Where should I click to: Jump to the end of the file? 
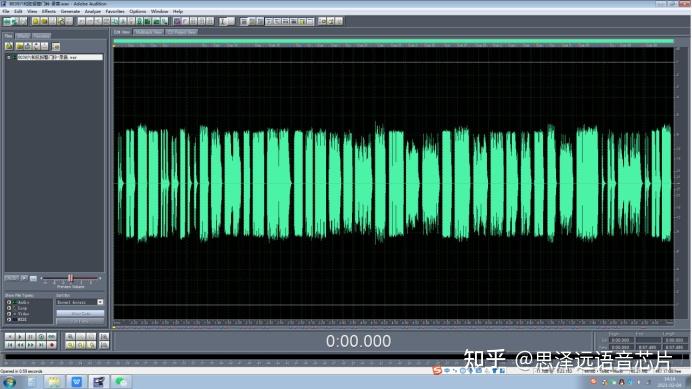coord(41,345)
